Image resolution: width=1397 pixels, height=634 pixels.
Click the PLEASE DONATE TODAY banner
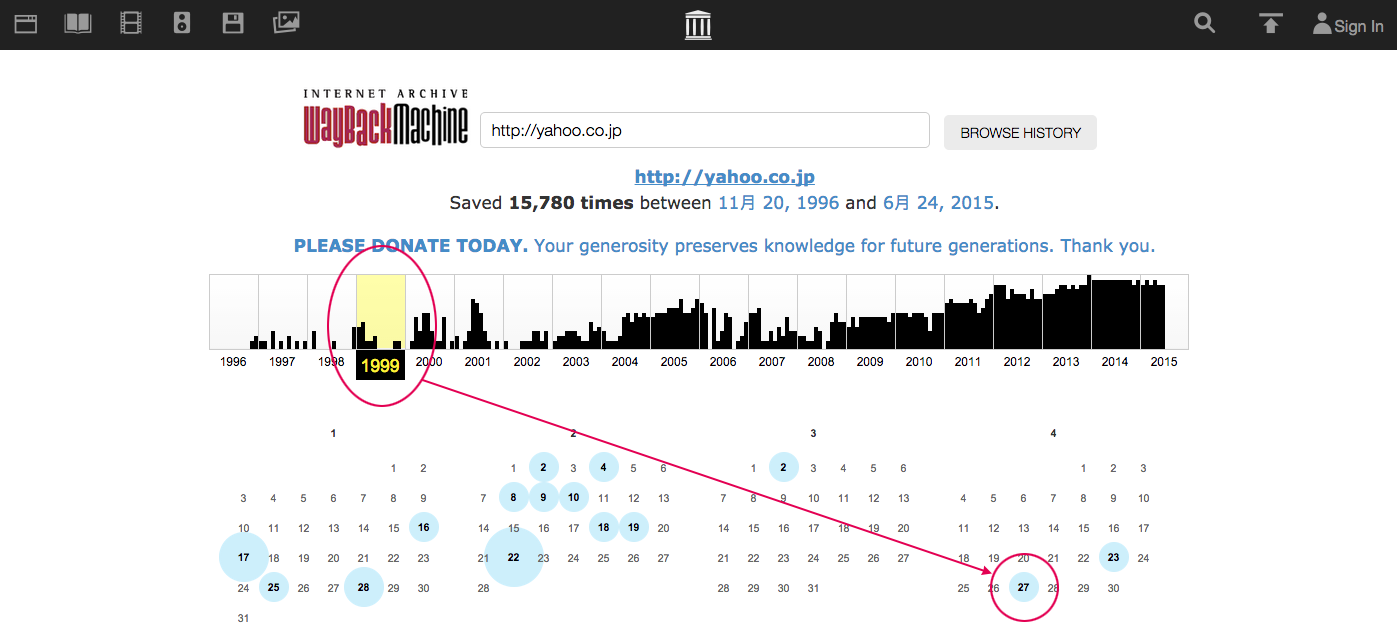(724, 246)
